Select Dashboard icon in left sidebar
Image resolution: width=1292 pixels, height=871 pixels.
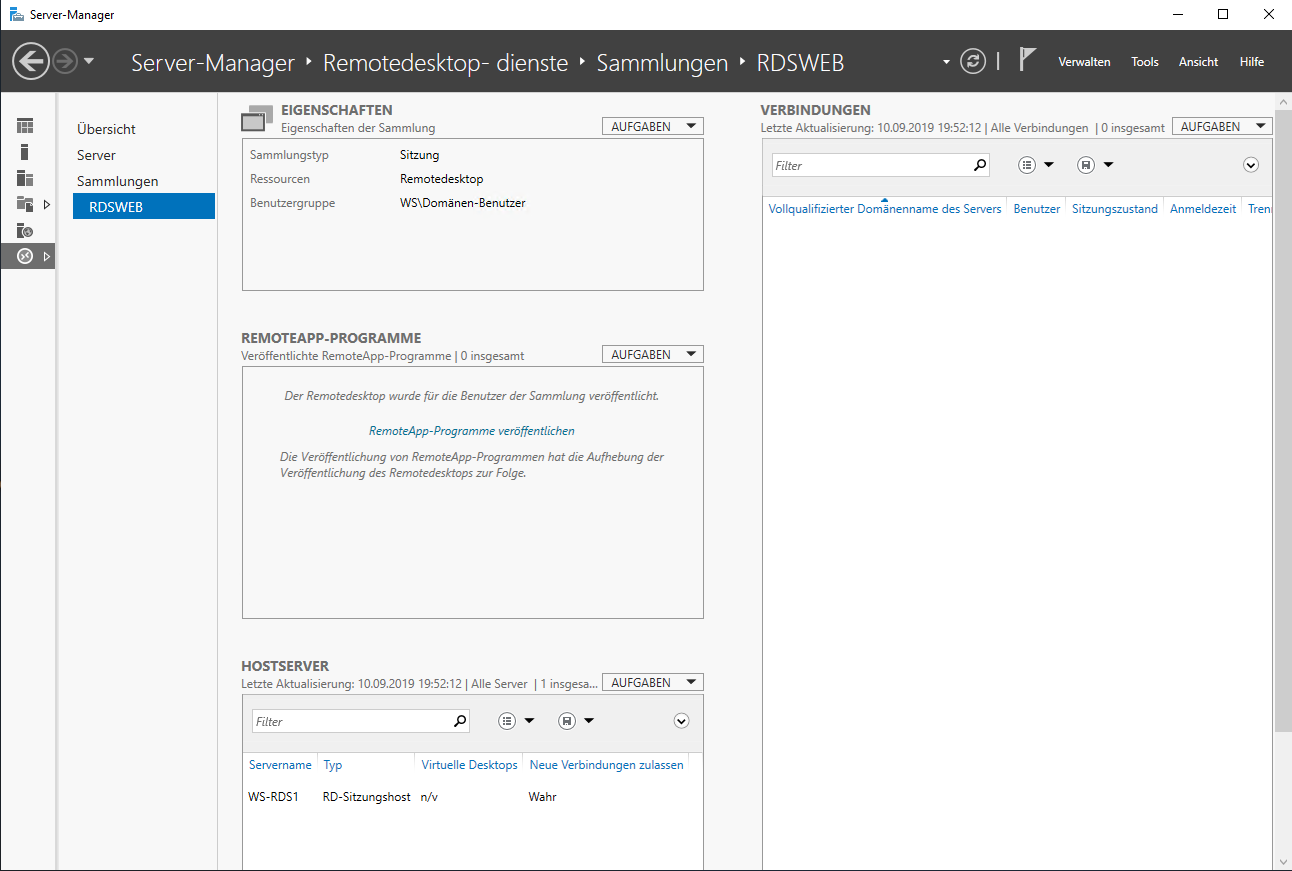tap(25, 126)
